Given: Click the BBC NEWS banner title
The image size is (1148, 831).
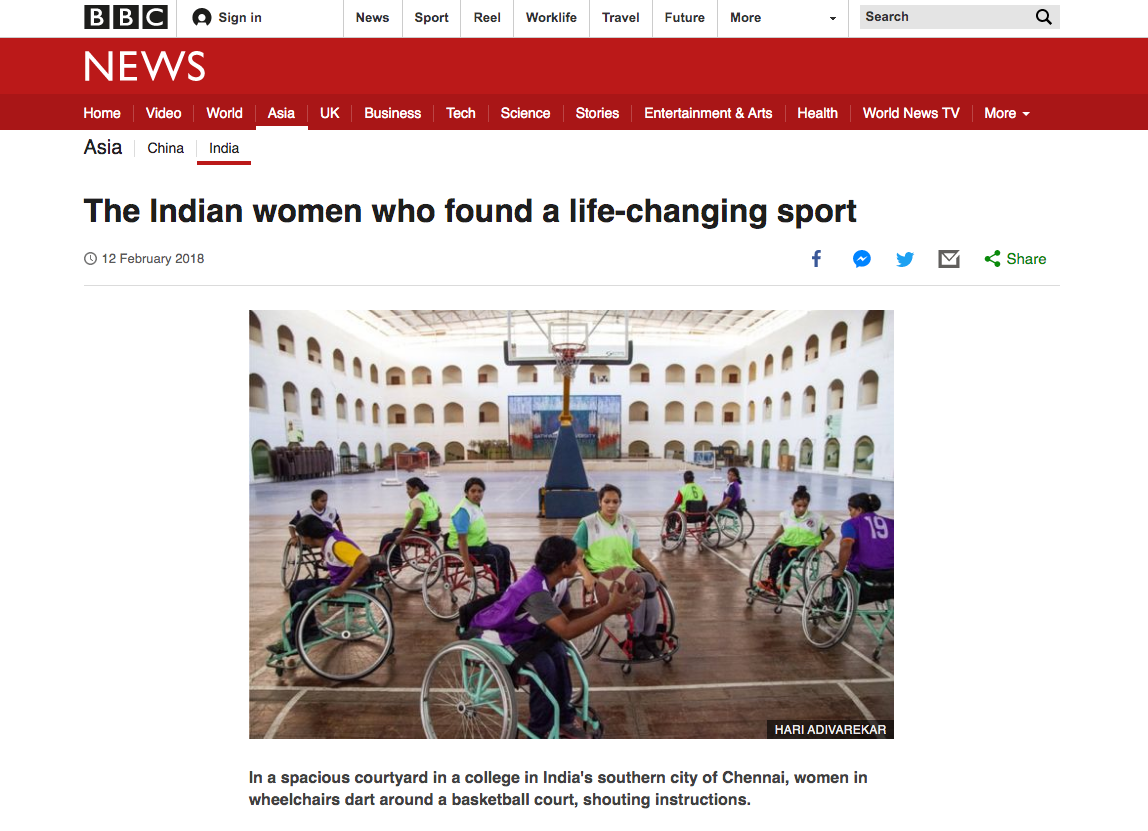Looking at the screenshot, I should coord(144,67).
